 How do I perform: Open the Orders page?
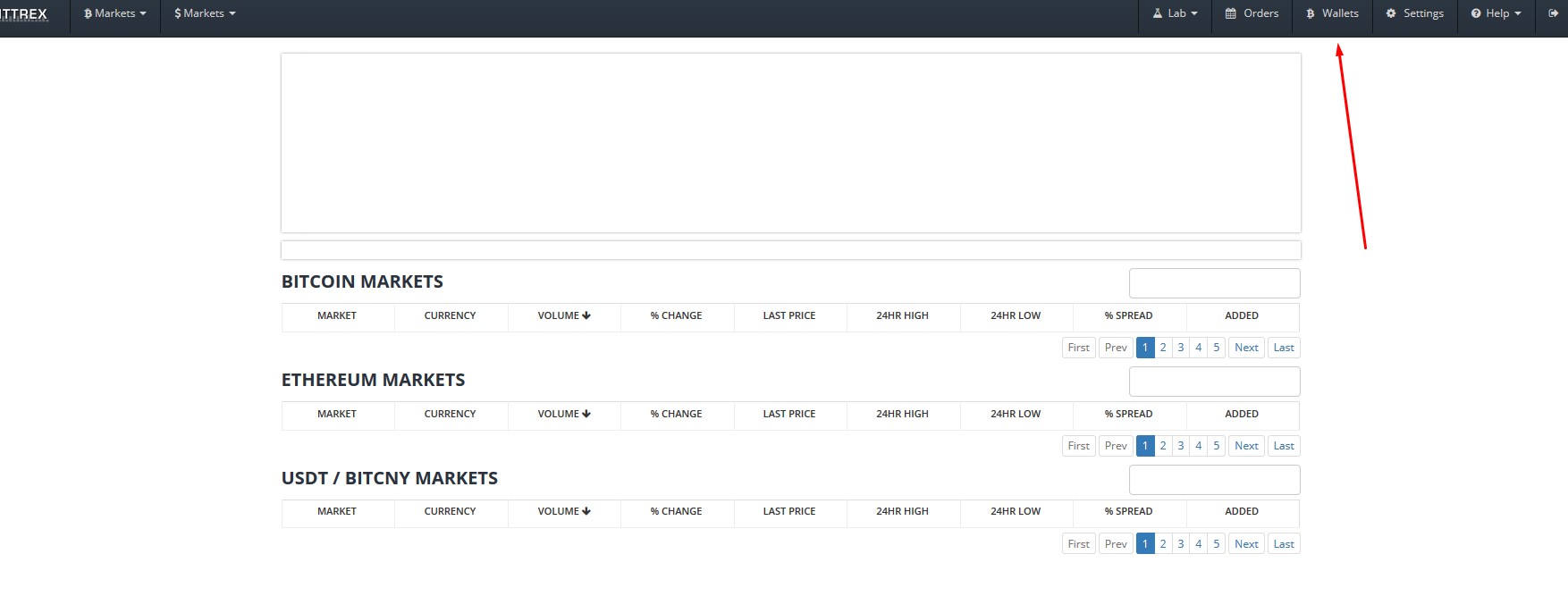click(x=1252, y=13)
